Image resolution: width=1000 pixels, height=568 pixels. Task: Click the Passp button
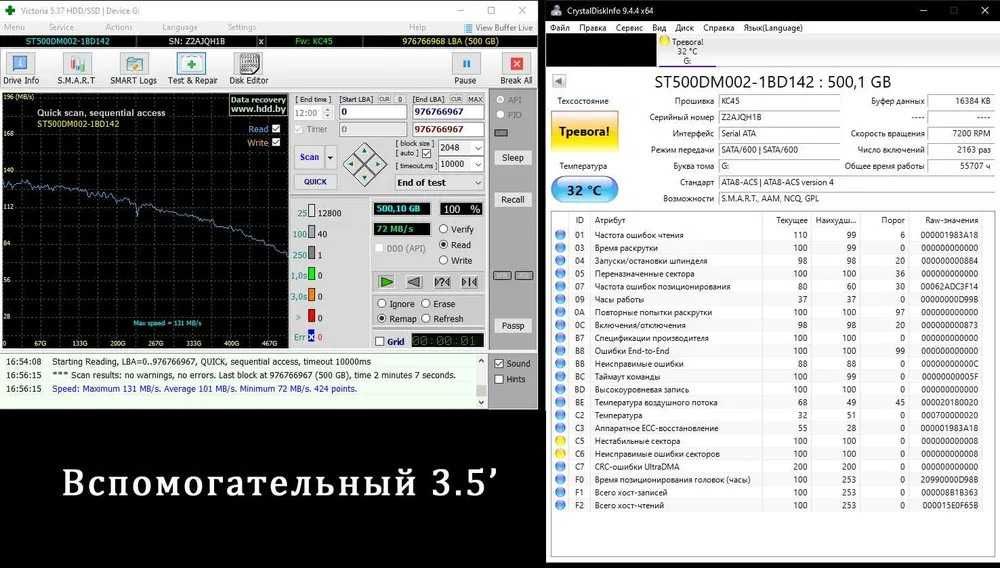[512, 326]
